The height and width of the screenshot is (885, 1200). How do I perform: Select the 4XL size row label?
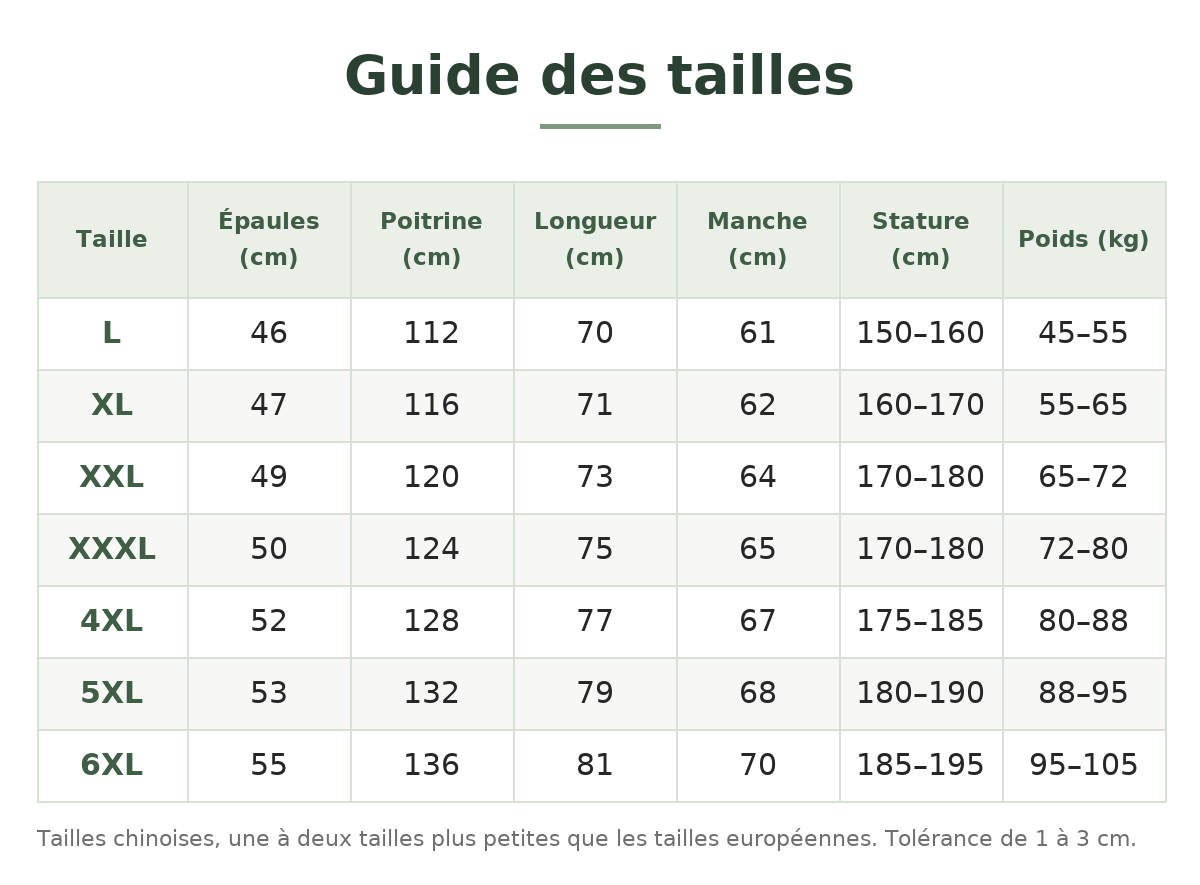(112, 622)
